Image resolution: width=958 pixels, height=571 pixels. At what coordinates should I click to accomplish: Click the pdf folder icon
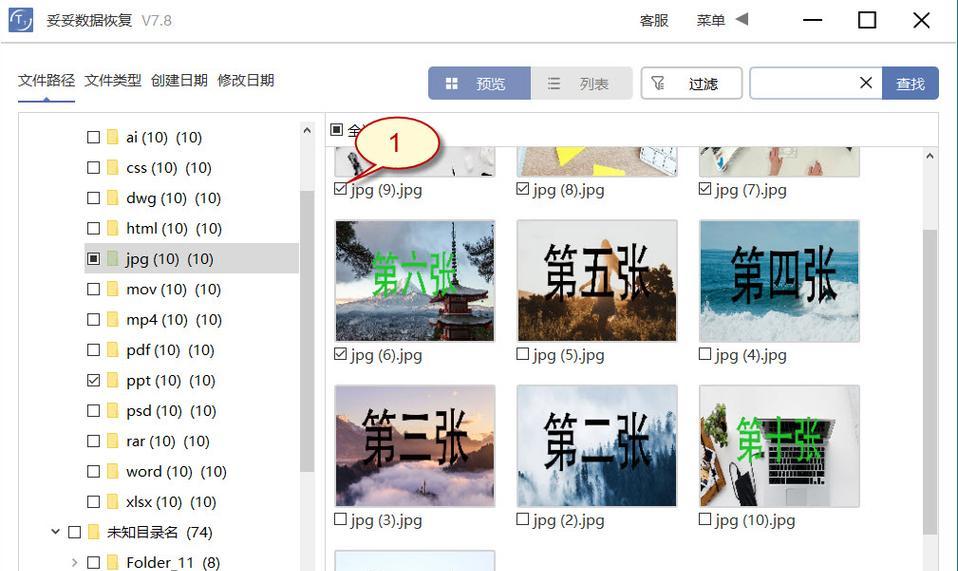(112, 350)
